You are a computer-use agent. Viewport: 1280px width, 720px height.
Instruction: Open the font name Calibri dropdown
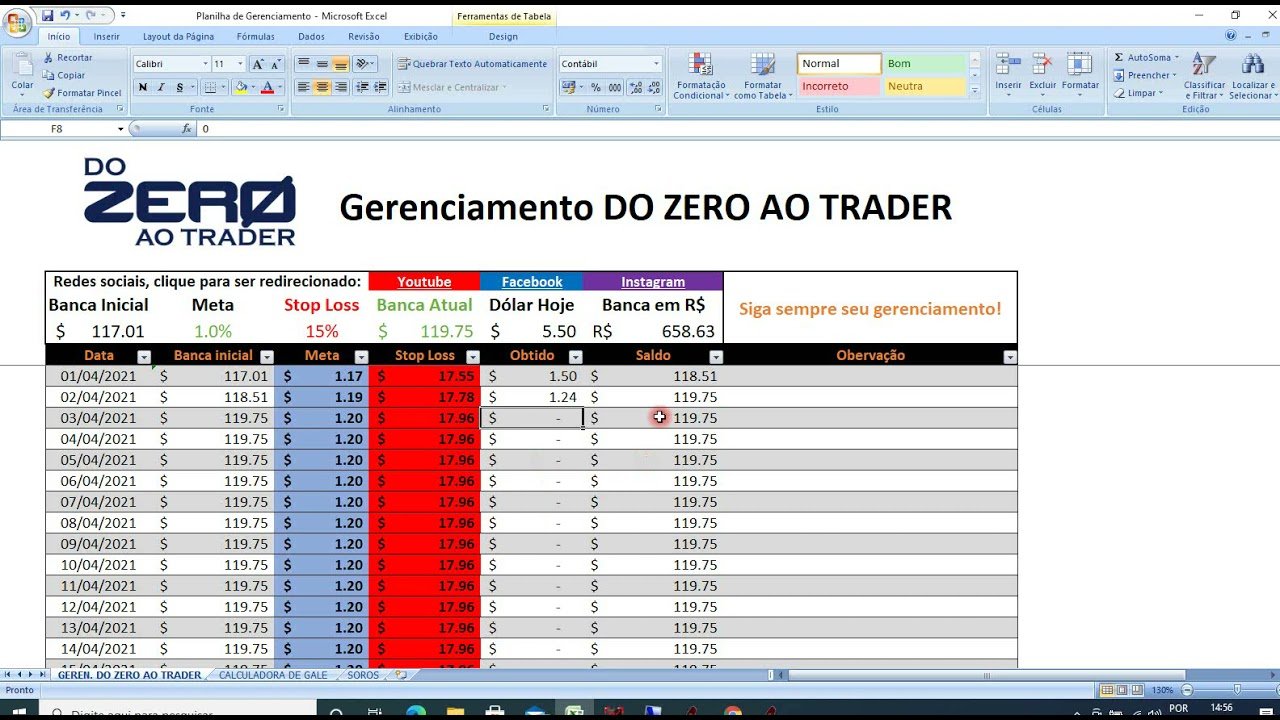(x=204, y=64)
